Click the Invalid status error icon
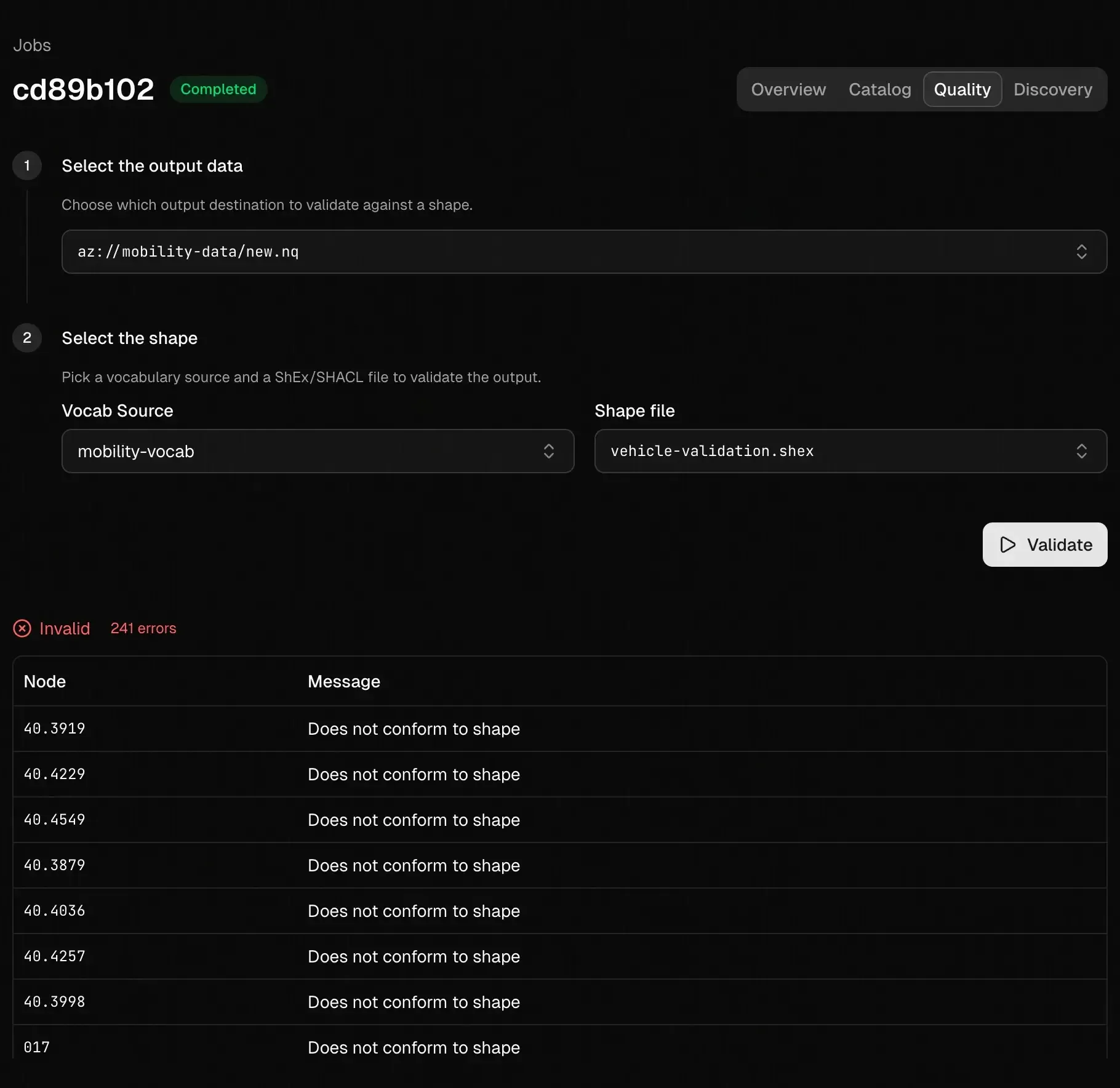 (x=22, y=628)
